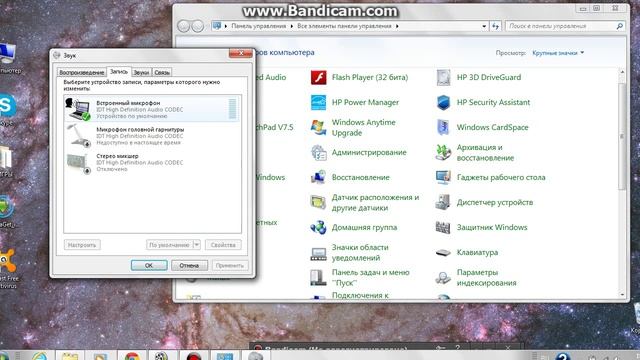Open HP 3D DriveGuard icon

tap(443, 77)
